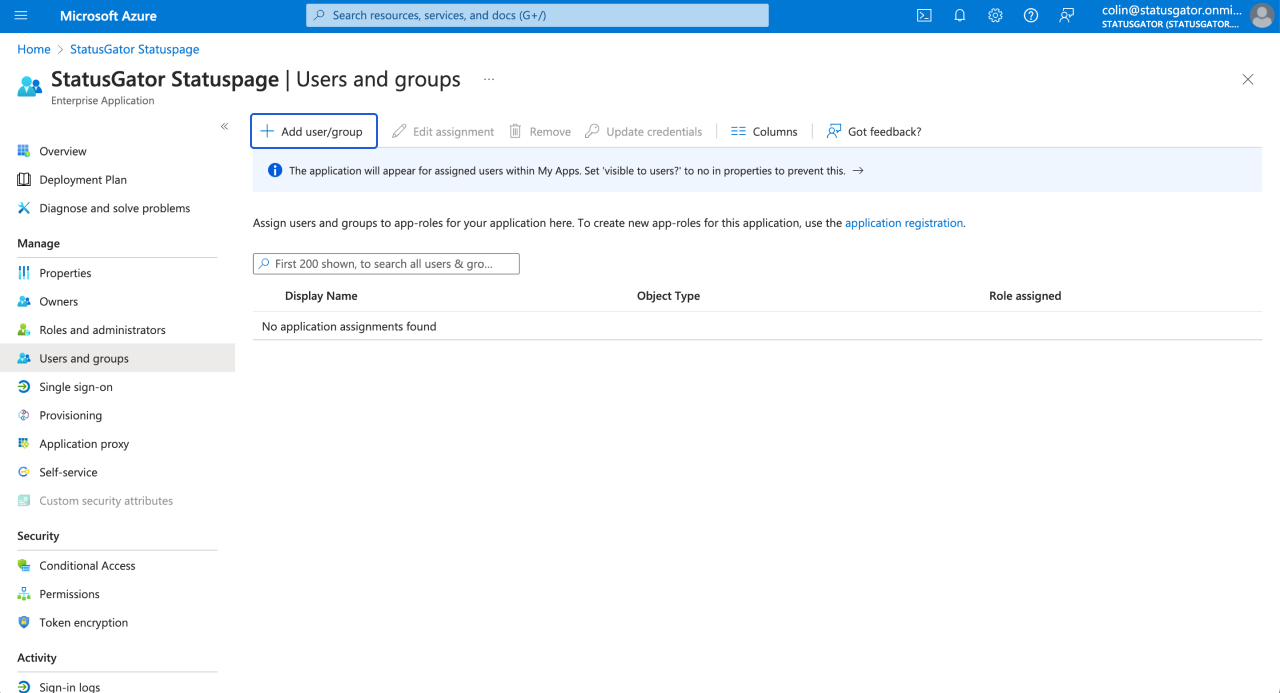Click Got feedback? in toolbar

[874, 131]
